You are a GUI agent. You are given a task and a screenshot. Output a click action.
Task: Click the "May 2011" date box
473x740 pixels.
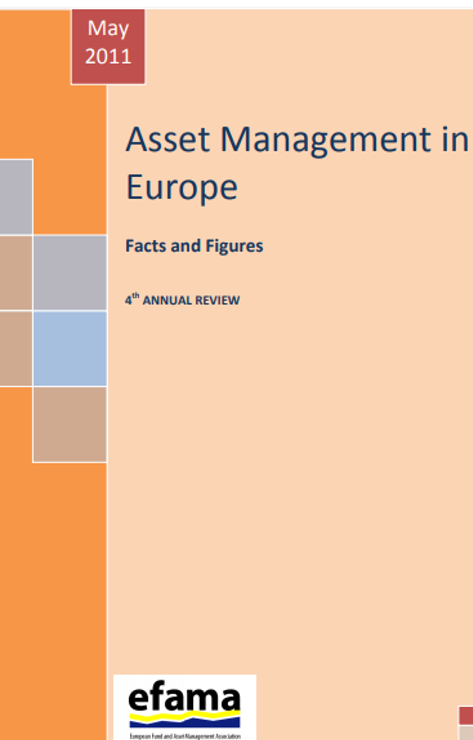[108, 46]
